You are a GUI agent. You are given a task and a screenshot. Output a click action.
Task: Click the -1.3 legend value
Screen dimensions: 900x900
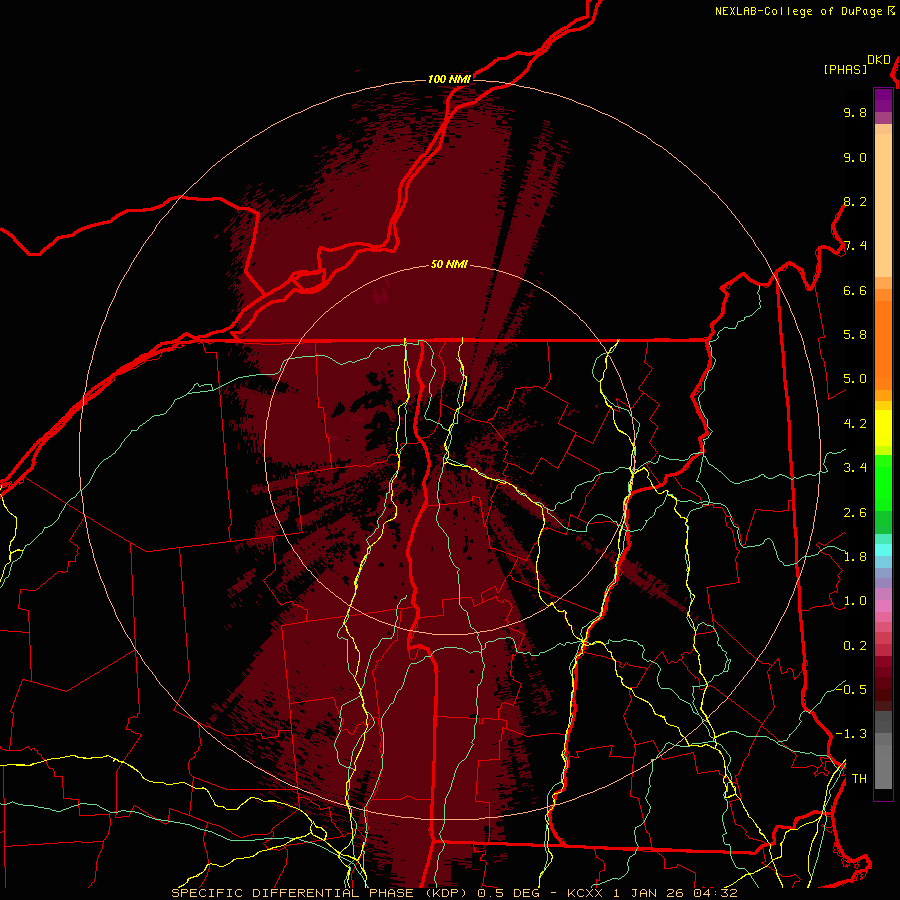851,734
